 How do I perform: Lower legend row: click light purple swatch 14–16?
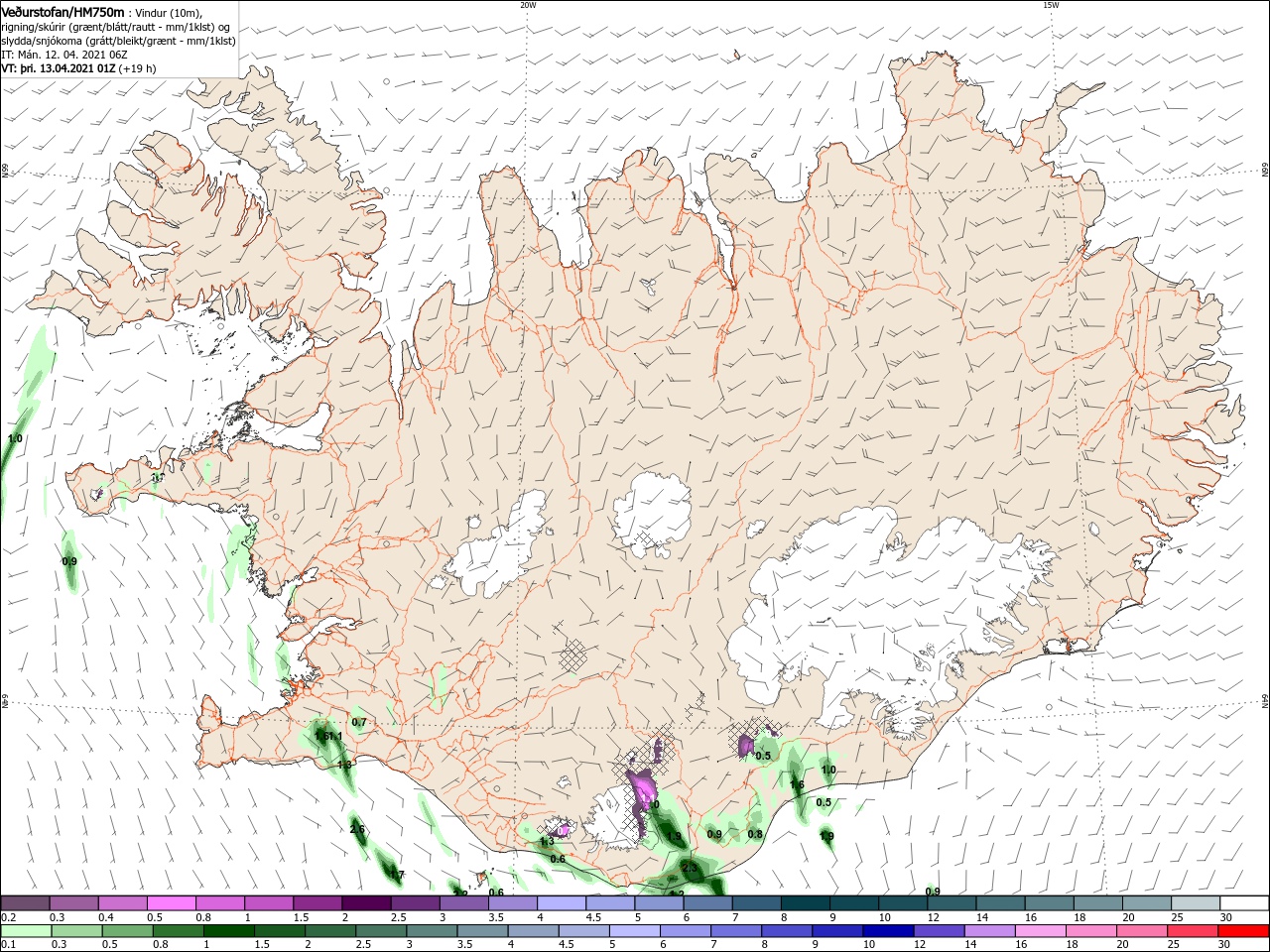coord(992,931)
